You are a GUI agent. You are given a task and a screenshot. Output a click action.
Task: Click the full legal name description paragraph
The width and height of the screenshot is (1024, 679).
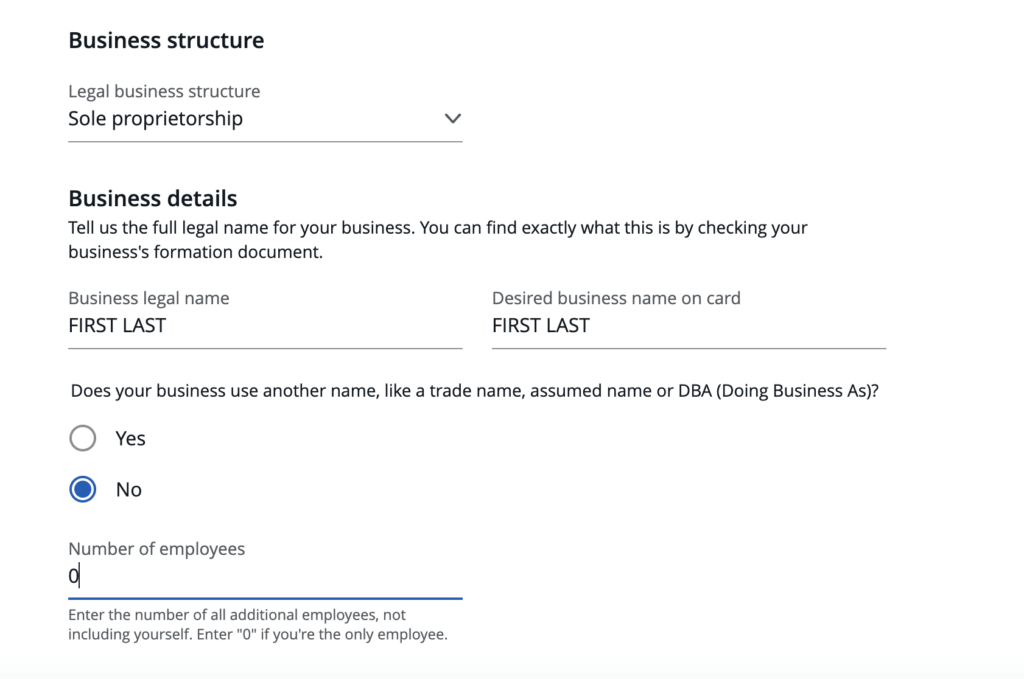pos(437,239)
